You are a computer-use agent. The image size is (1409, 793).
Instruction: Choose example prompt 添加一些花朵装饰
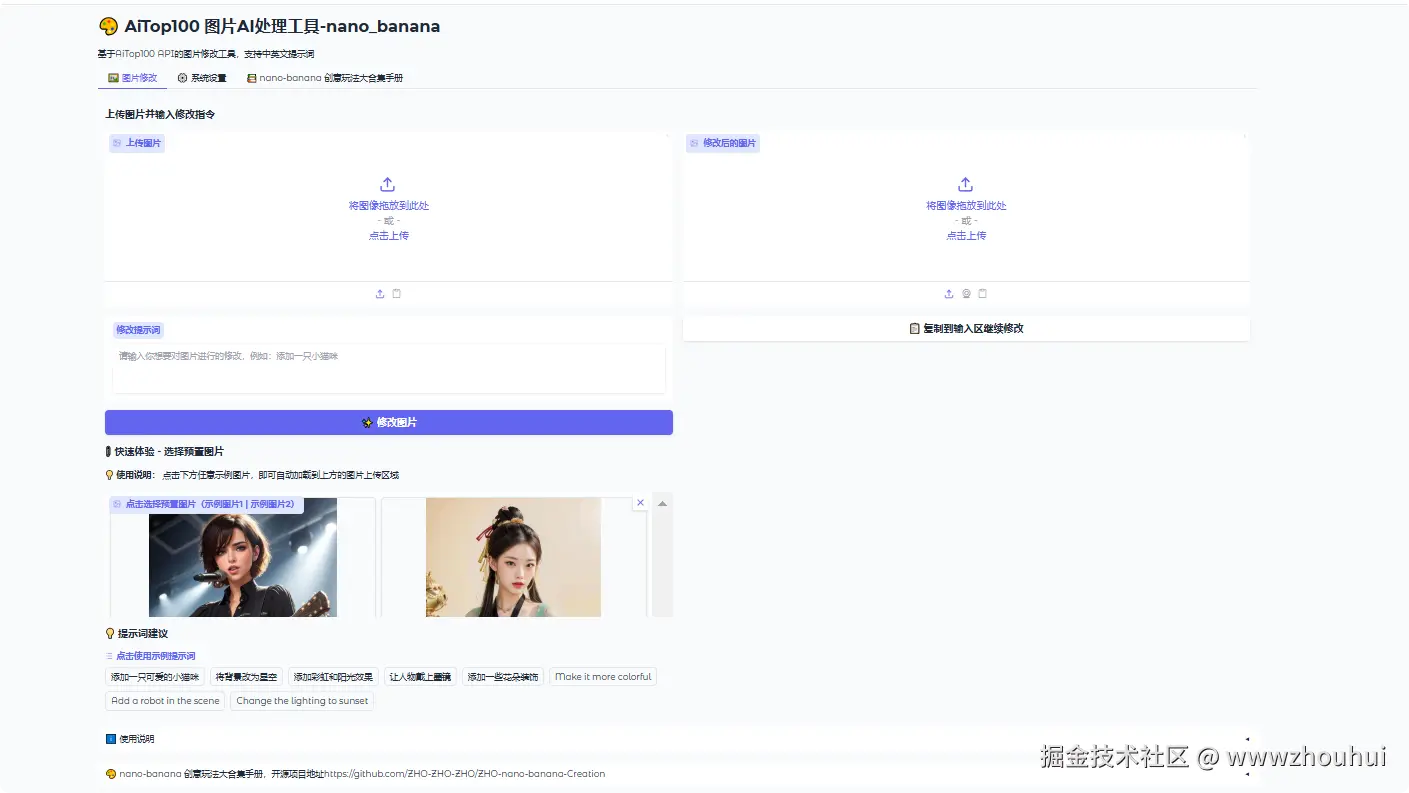pyautogui.click(x=503, y=677)
